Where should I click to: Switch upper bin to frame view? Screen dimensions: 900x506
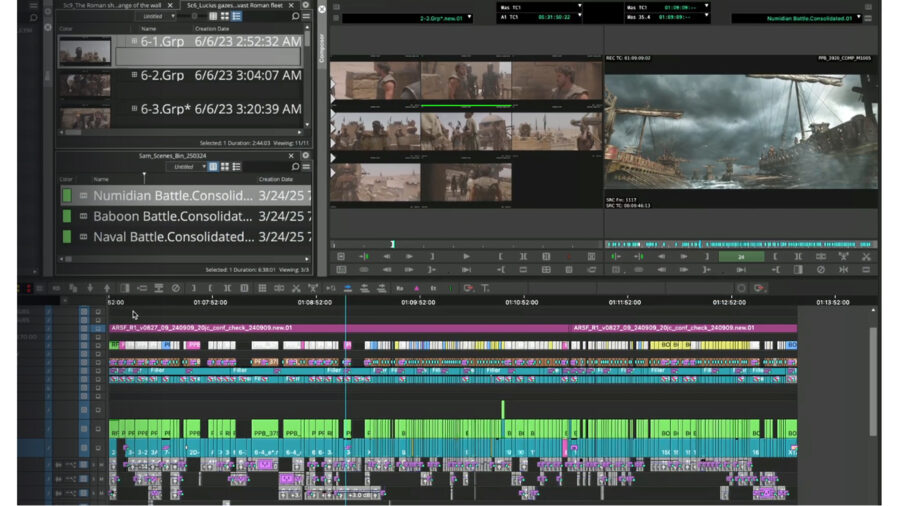tap(224, 17)
